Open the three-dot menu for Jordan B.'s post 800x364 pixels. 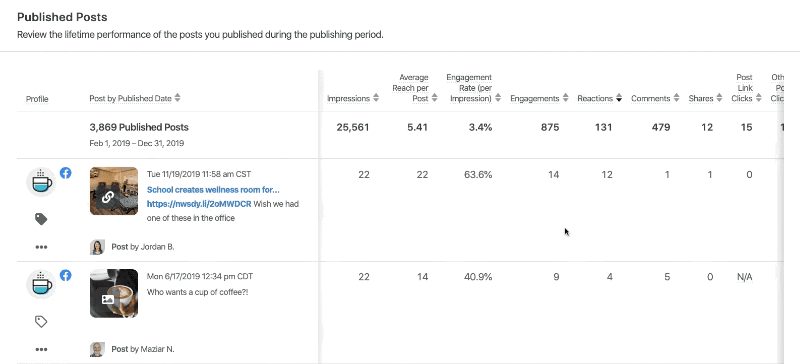pyautogui.click(x=41, y=247)
